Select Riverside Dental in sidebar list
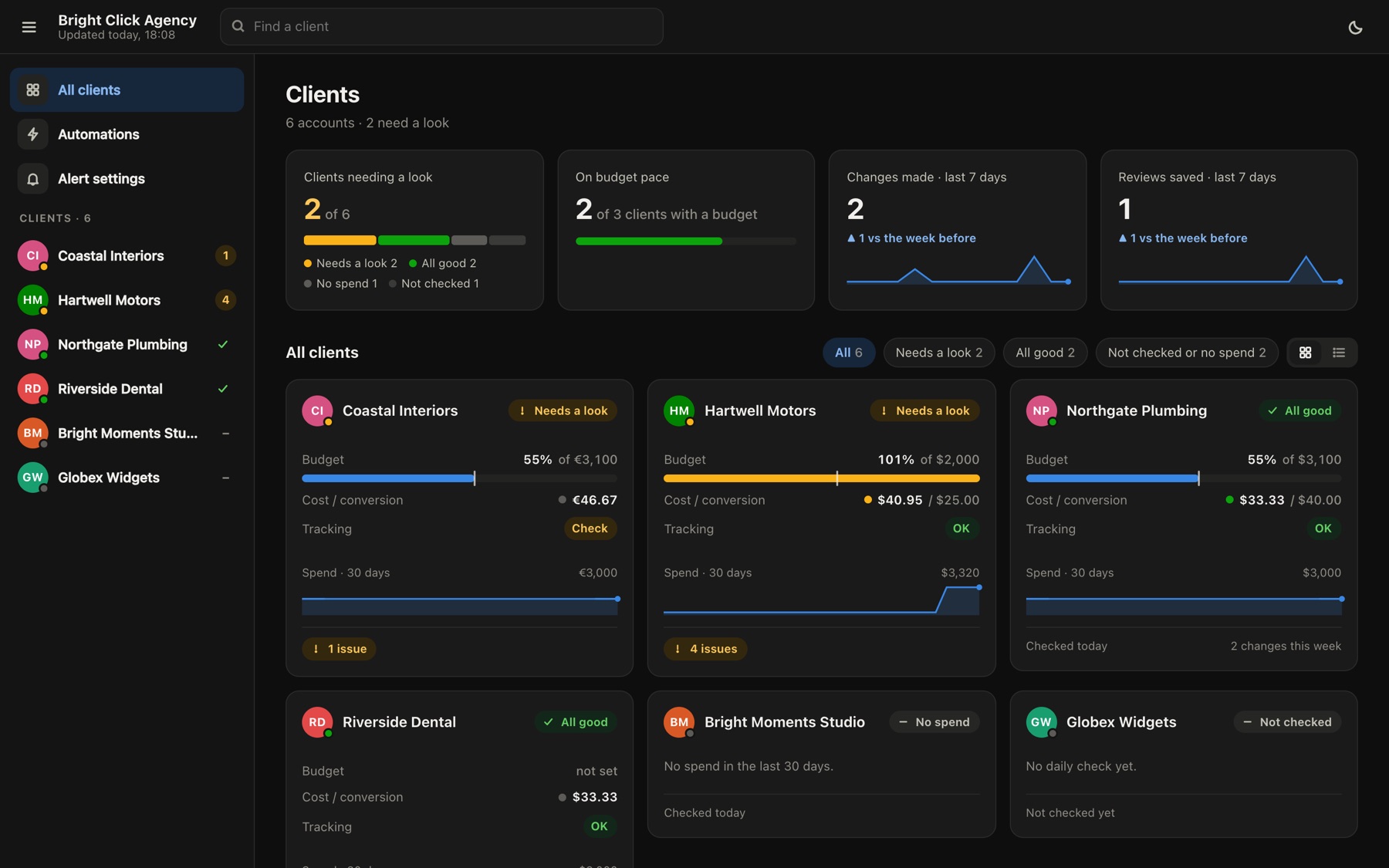1389x868 pixels. (x=127, y=389)
